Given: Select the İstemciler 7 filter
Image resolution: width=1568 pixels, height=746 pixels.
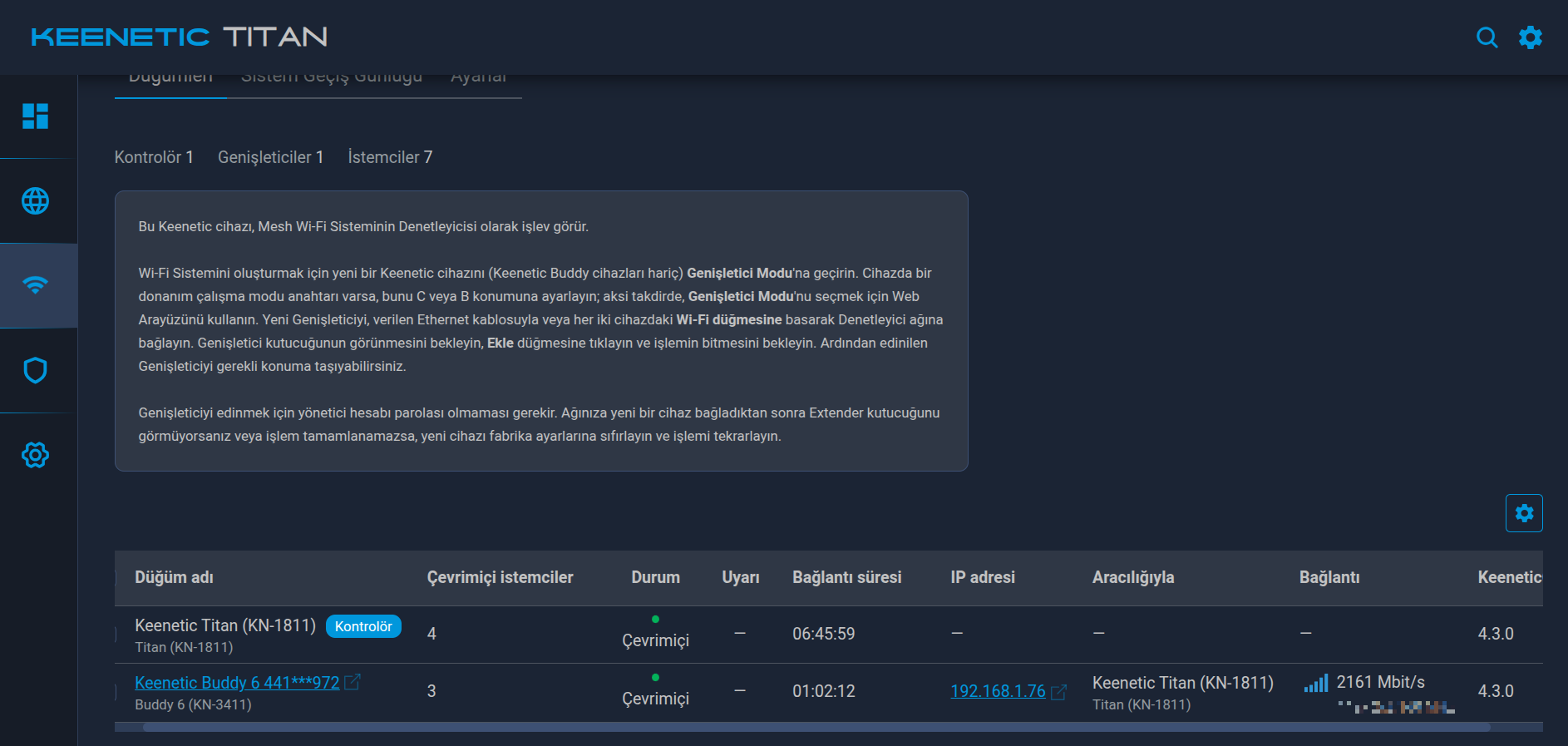Looking at the screenshot, I should 390,157.
